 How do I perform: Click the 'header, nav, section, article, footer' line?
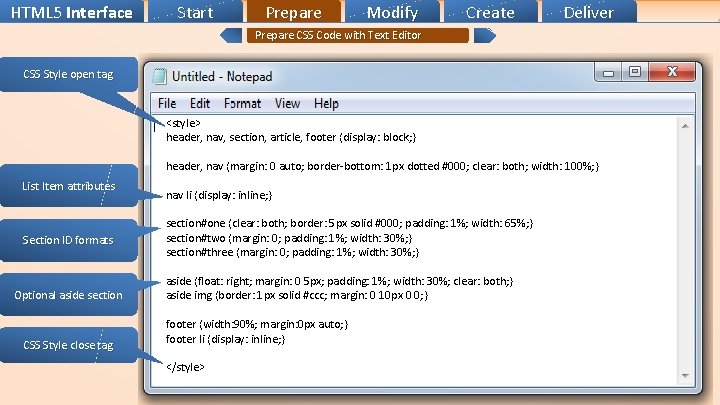click(291, 137)
